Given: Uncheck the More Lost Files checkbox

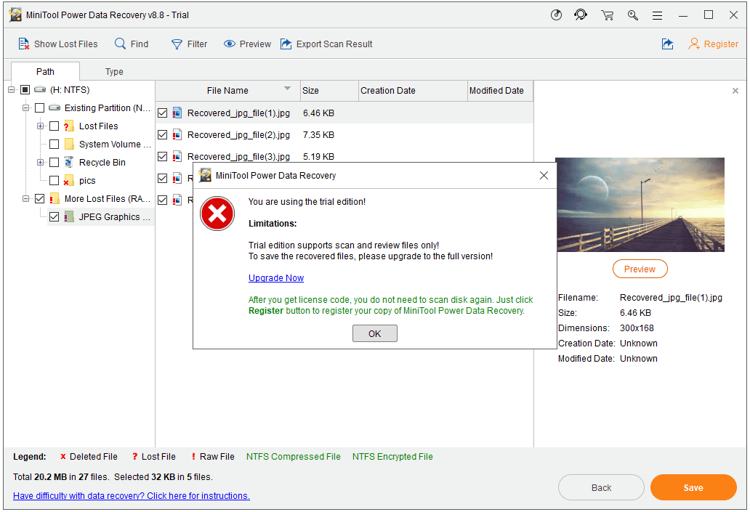Looking at the screenshot, I should coord(40,199).
